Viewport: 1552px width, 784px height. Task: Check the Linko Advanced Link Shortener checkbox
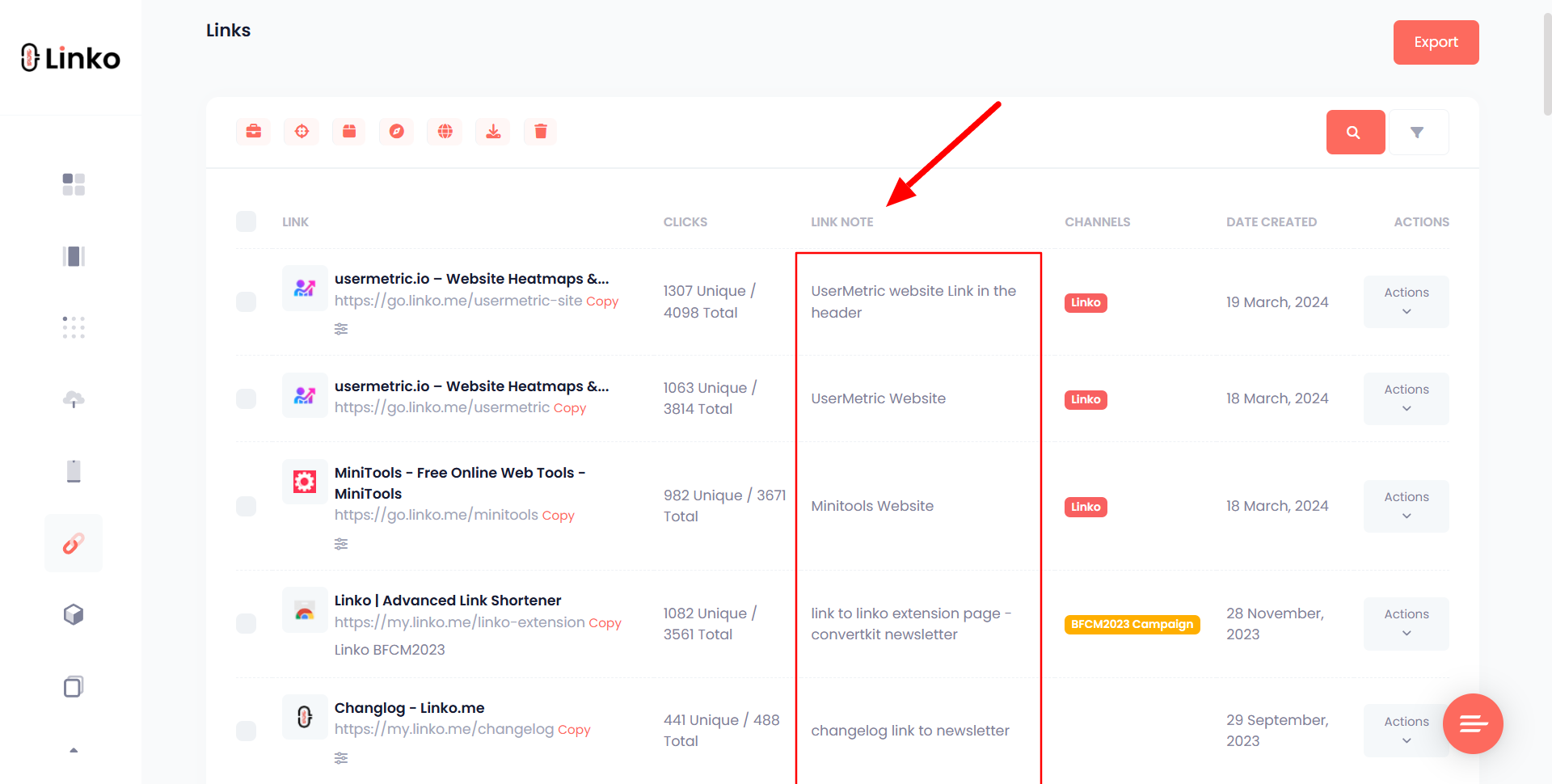(x=246, y=623)
